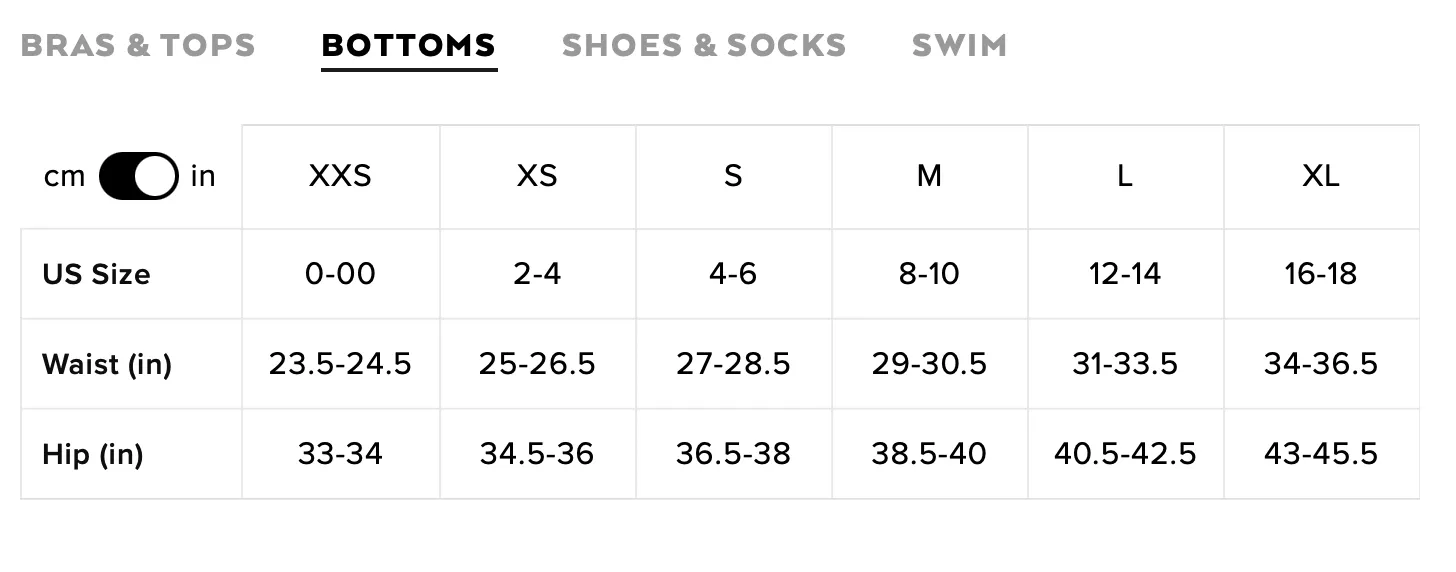Image resolution: width=1456 pixels, height=572 pixels.
Task: Click the 'cm' unit label
Action: click(x=65, y=177)
